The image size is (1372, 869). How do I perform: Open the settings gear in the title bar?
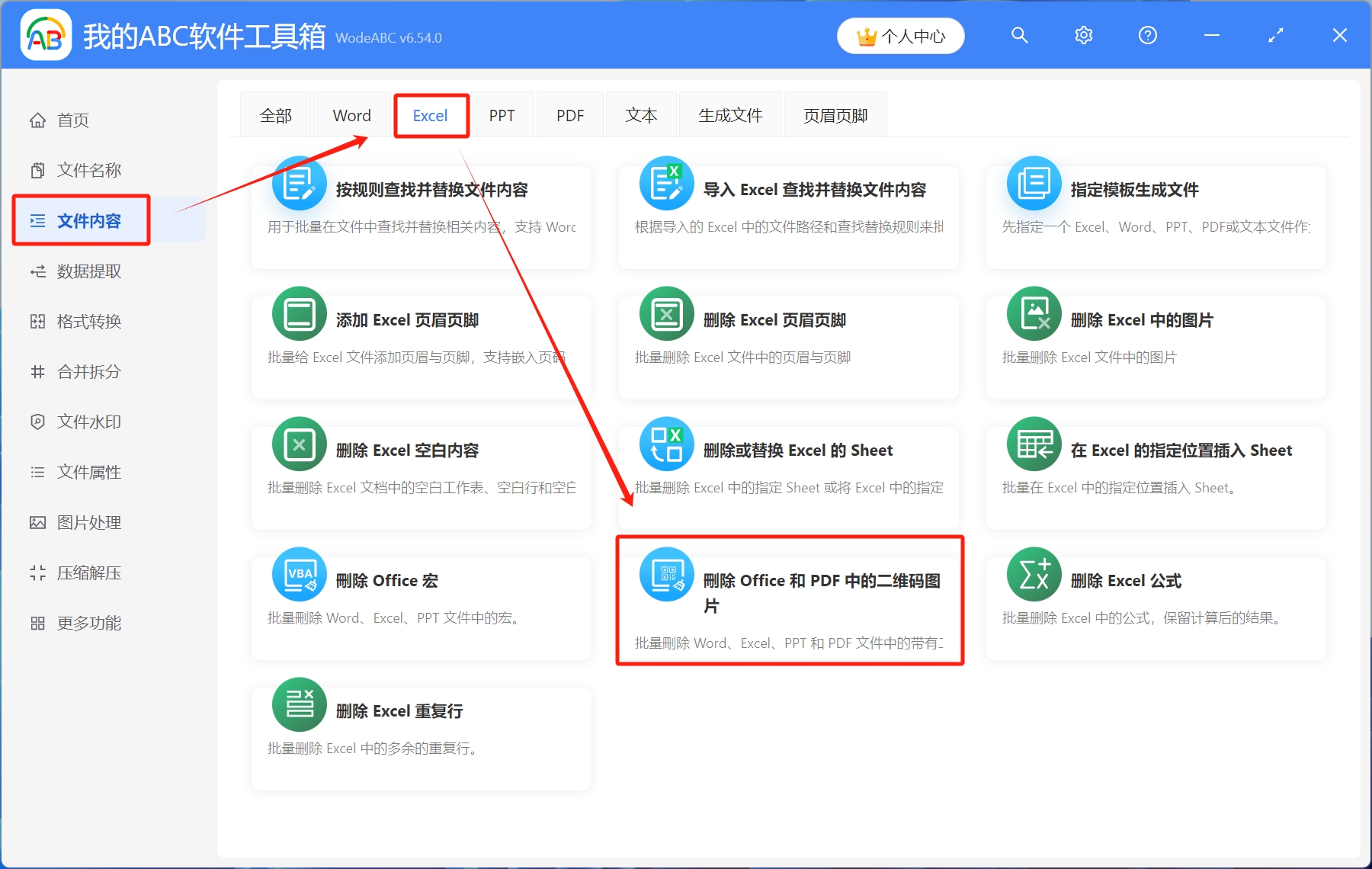click(x=1083, y=35)
